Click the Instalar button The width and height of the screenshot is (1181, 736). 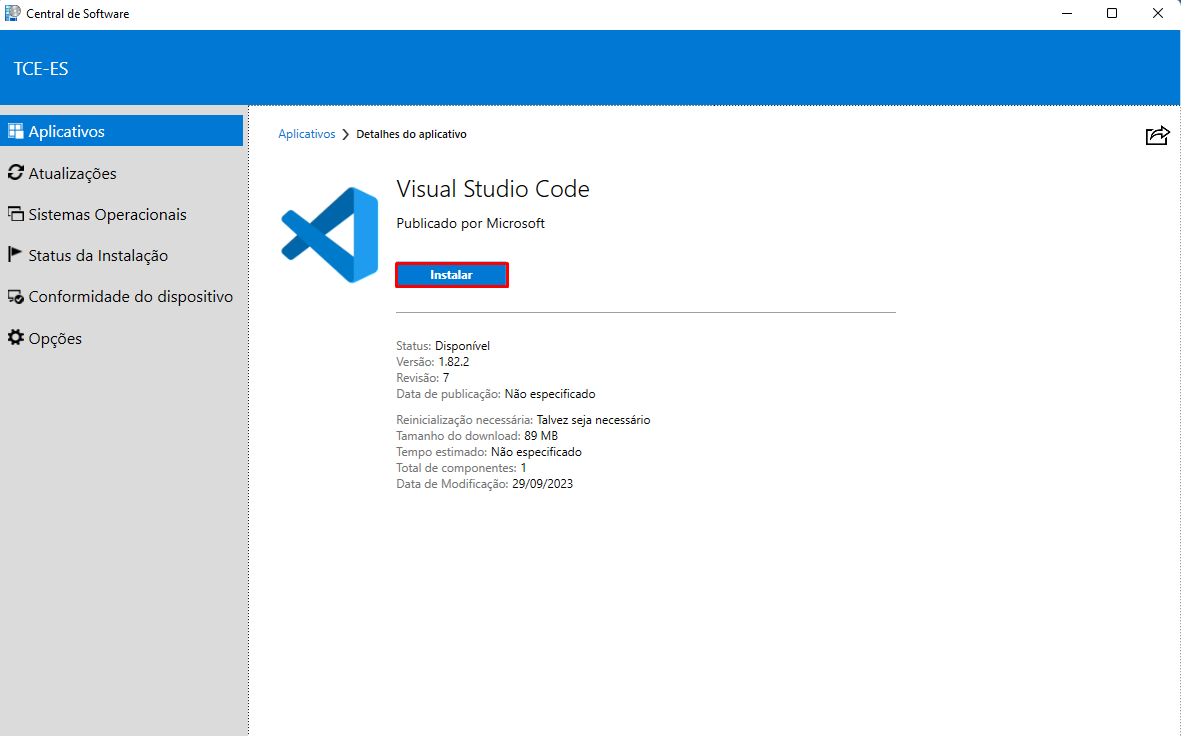point(451,275)
